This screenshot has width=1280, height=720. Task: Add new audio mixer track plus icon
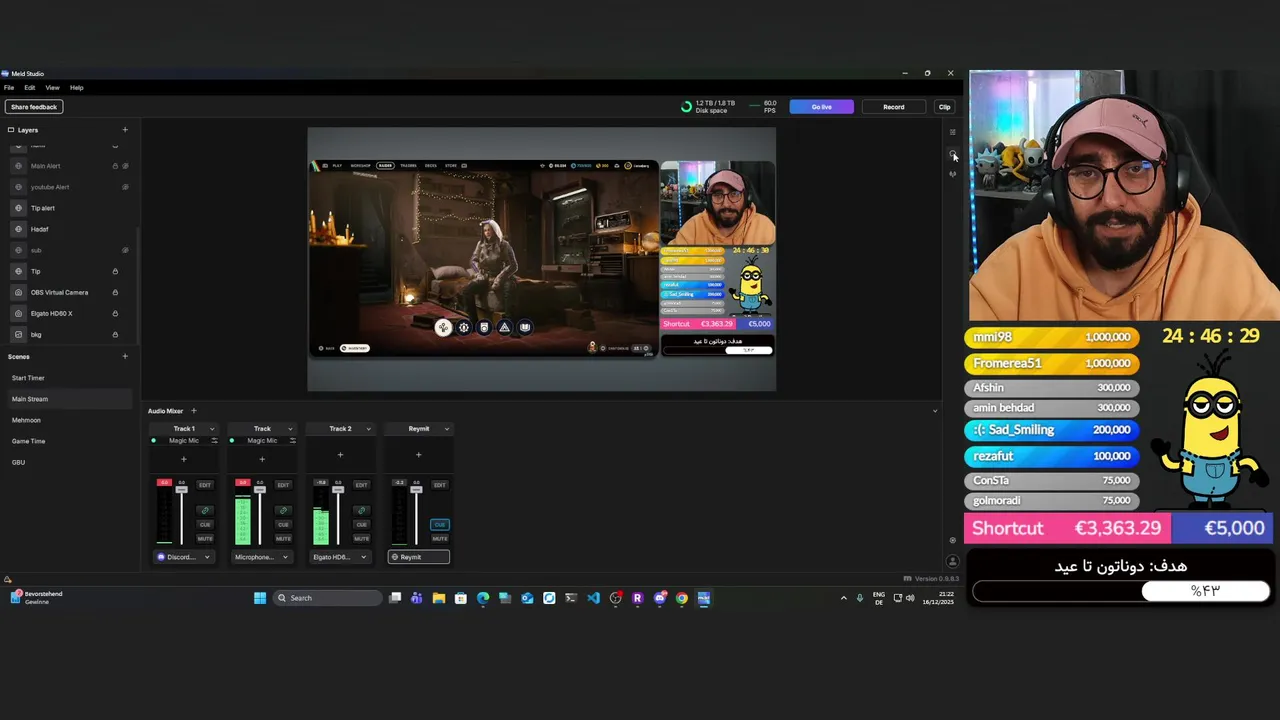click(193, 411)
